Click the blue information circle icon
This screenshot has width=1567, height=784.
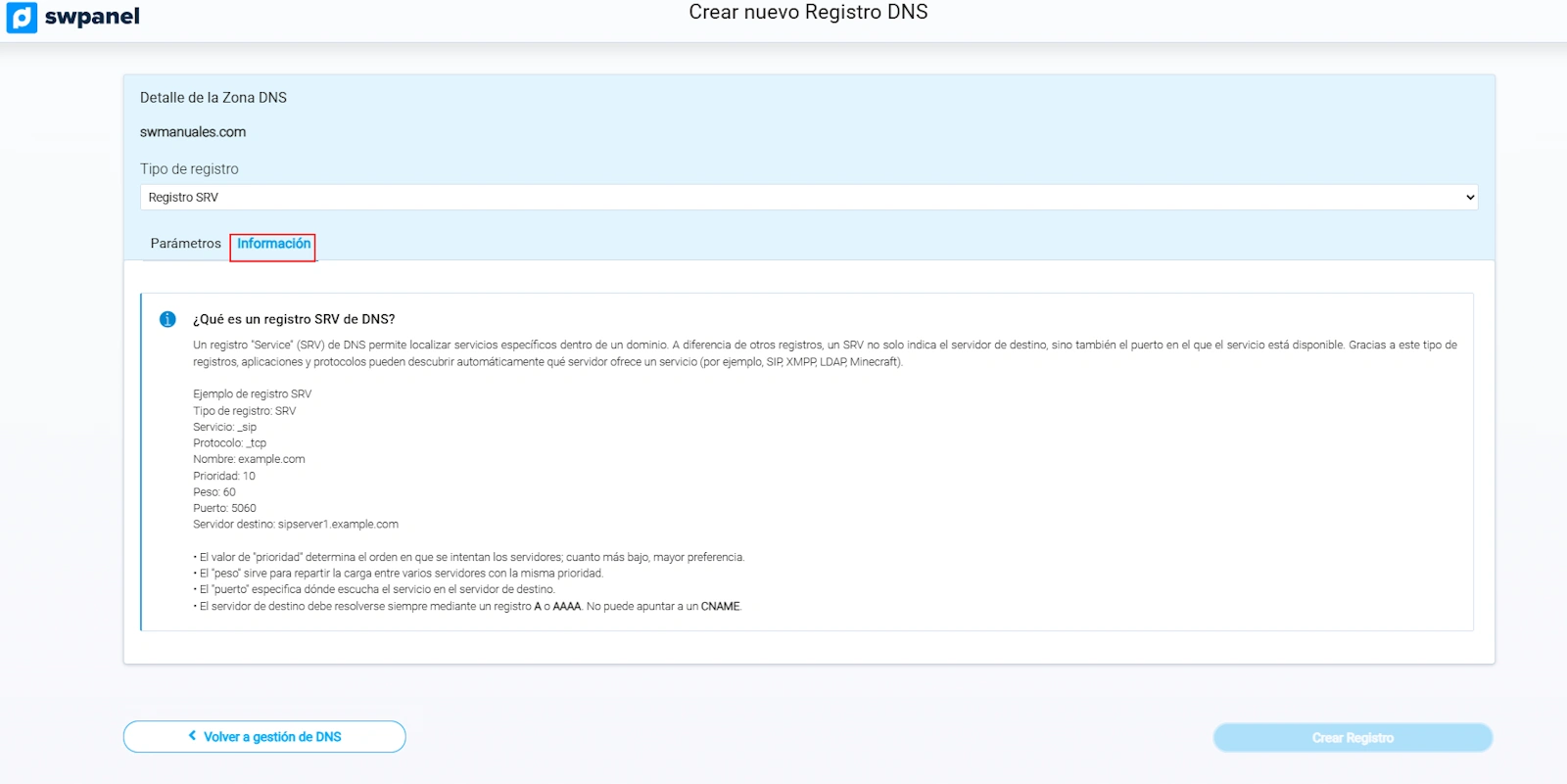(x=167, y=319)
